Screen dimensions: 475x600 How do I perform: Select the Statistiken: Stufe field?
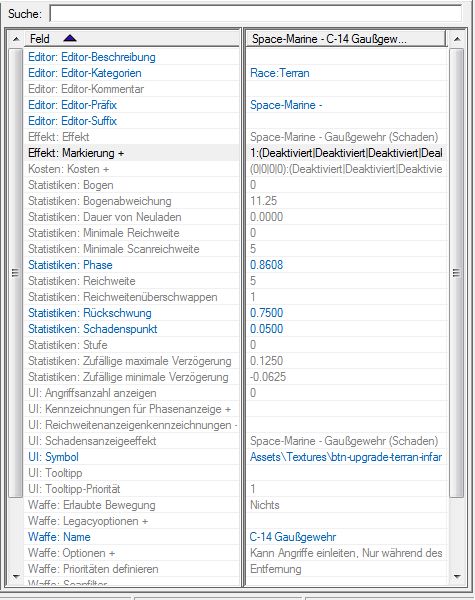pyautogui.click(x=132, y=345)
